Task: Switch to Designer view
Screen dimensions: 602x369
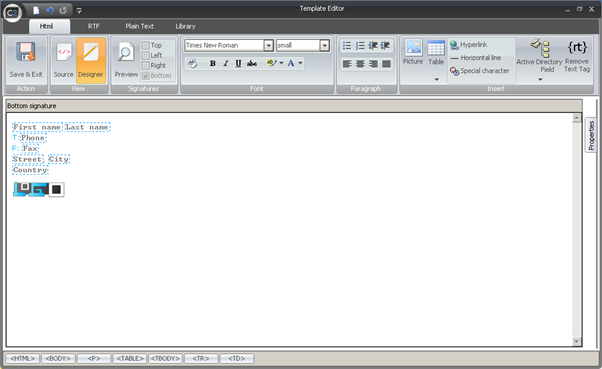Action: (91, 61)
